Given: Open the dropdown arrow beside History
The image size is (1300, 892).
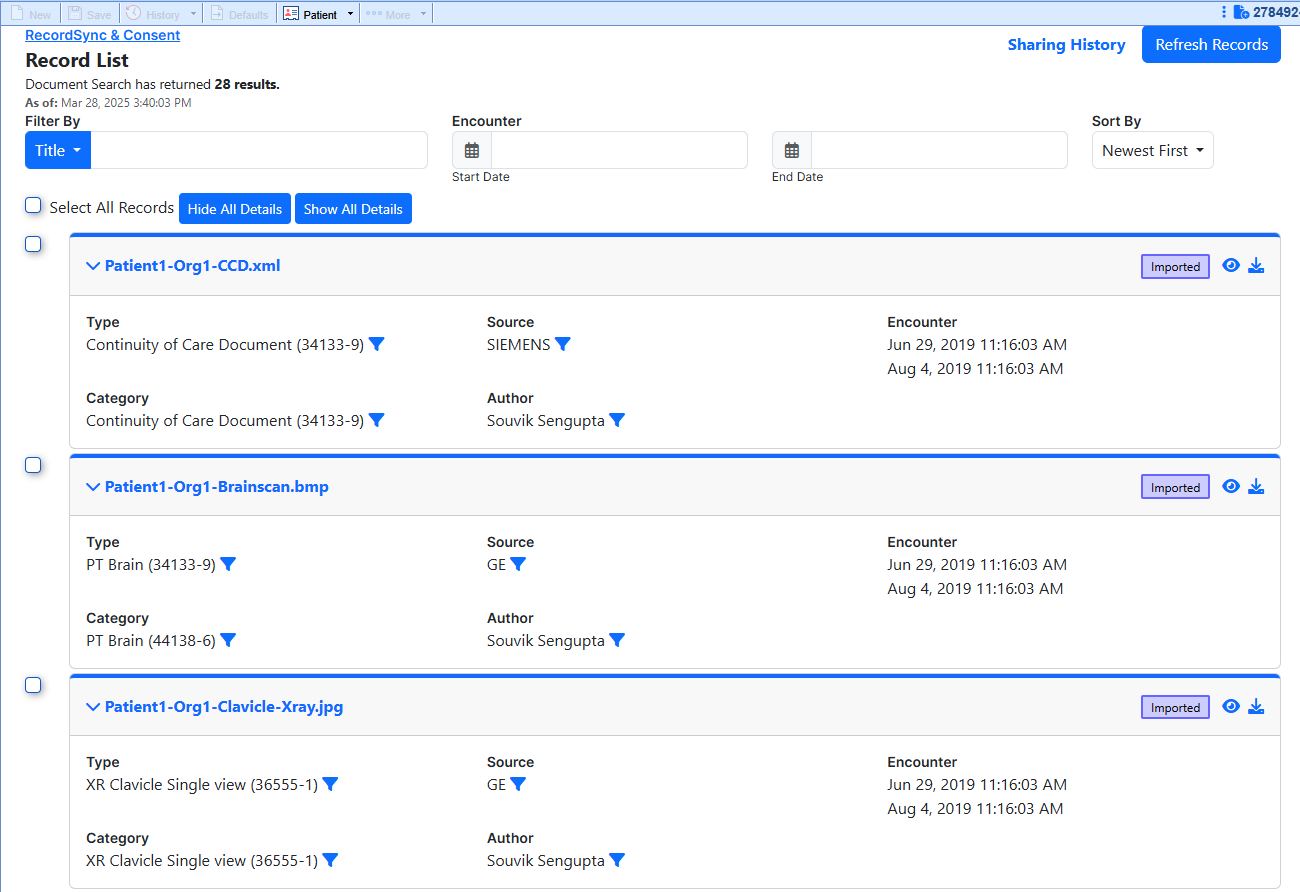Looking at the screenshot, I should click(193, 14).
